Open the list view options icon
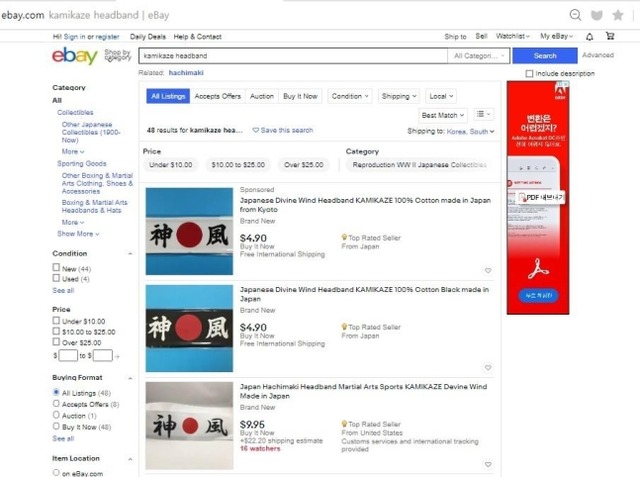 tap(484, 114)
